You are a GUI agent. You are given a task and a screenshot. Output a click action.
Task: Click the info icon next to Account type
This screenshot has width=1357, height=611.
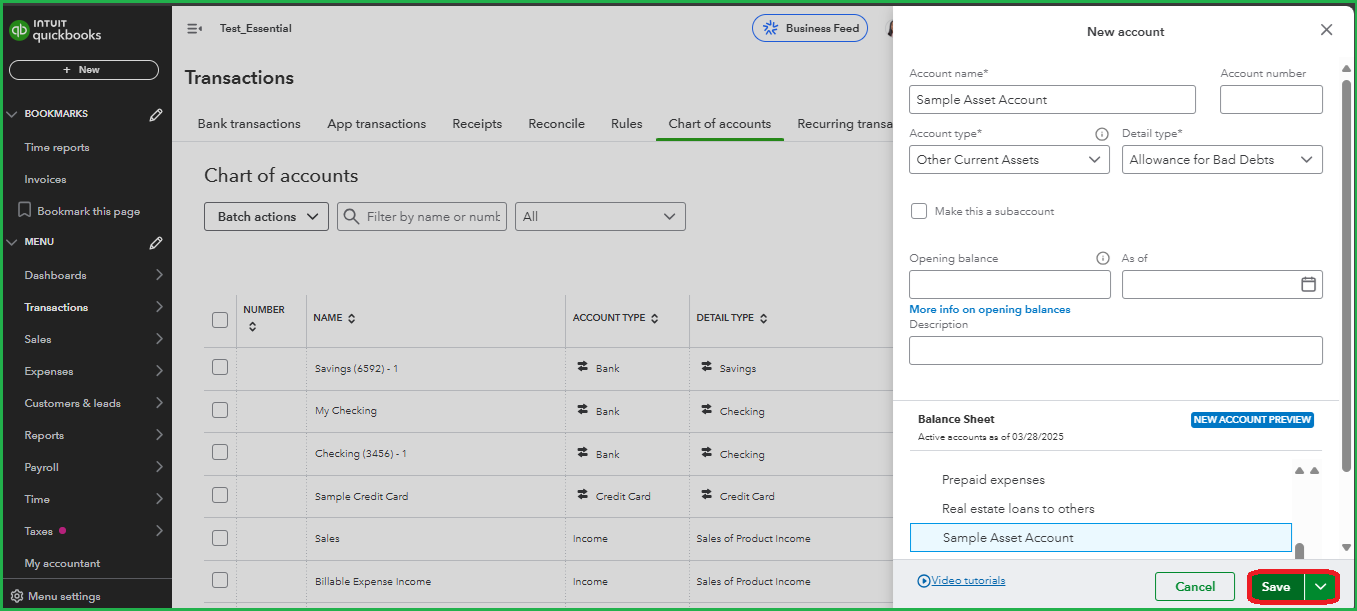[x=1101, y=133]
